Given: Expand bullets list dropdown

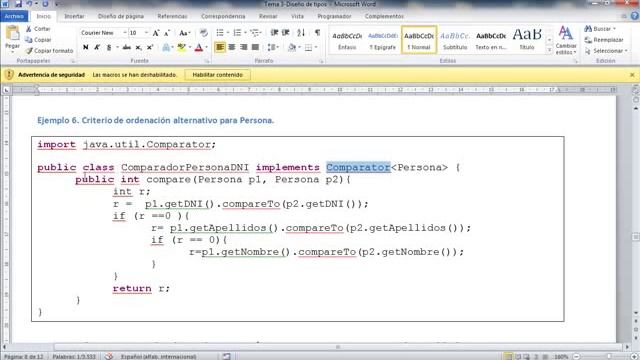Looking at the screenshot, I should (x=228, y=33).
